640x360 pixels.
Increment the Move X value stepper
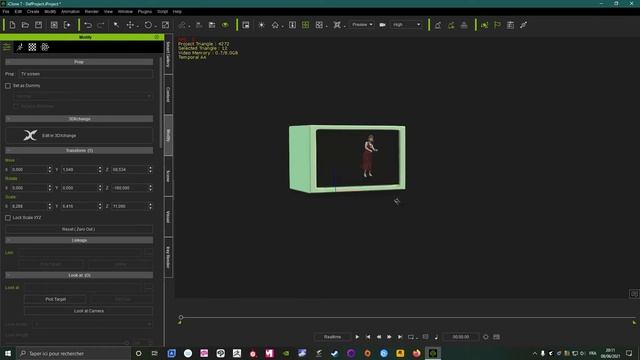(50, 168)
